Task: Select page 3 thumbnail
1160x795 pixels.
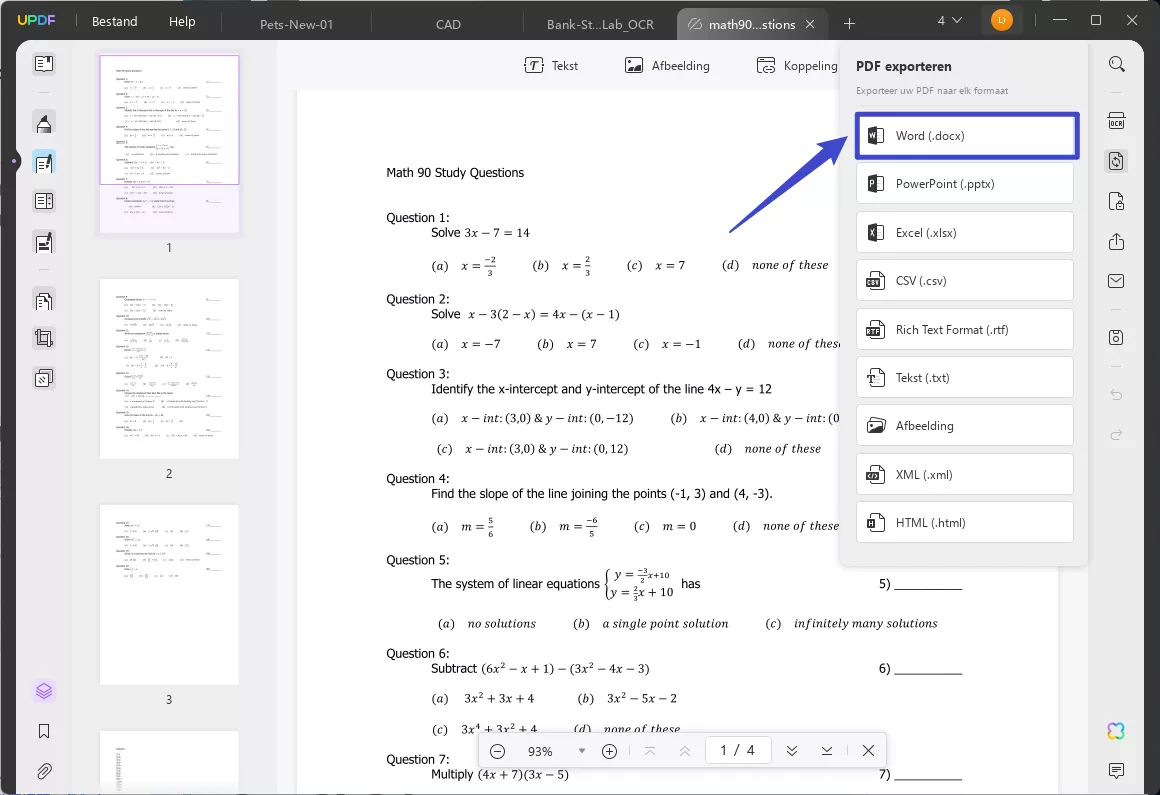Action: (169, 595)
